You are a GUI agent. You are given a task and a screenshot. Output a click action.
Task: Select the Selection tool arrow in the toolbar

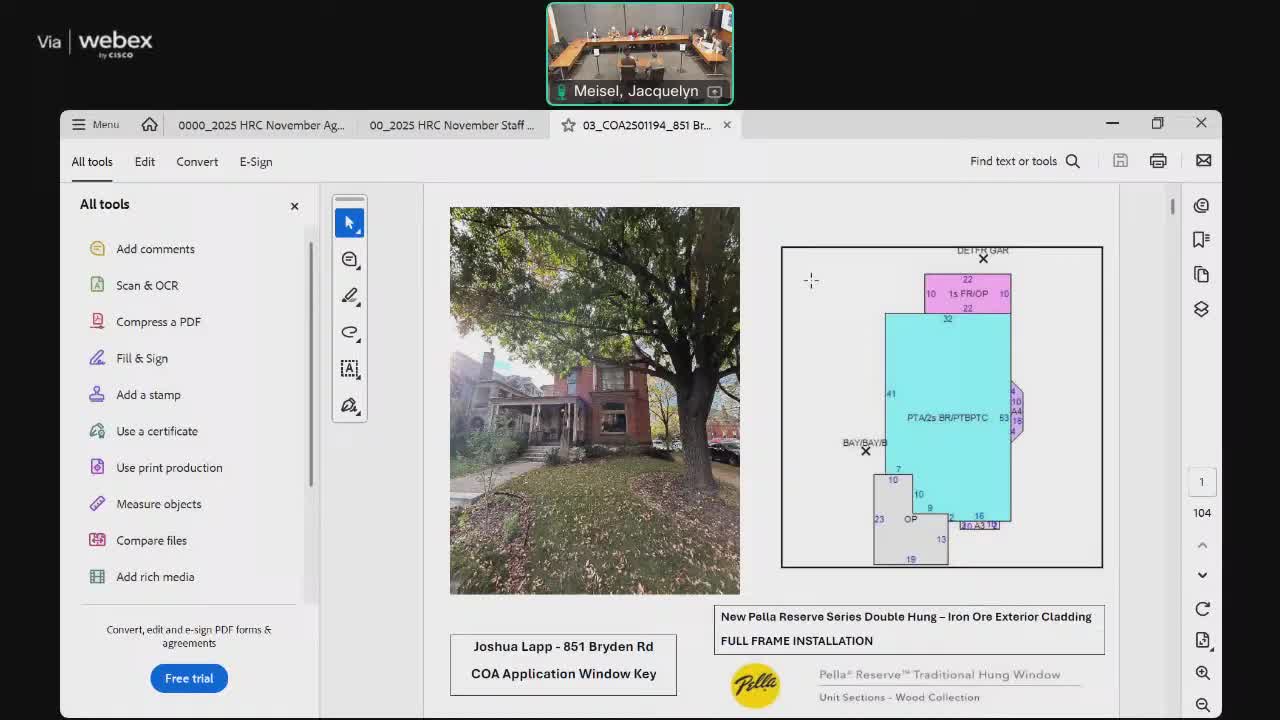coord(349,222)
